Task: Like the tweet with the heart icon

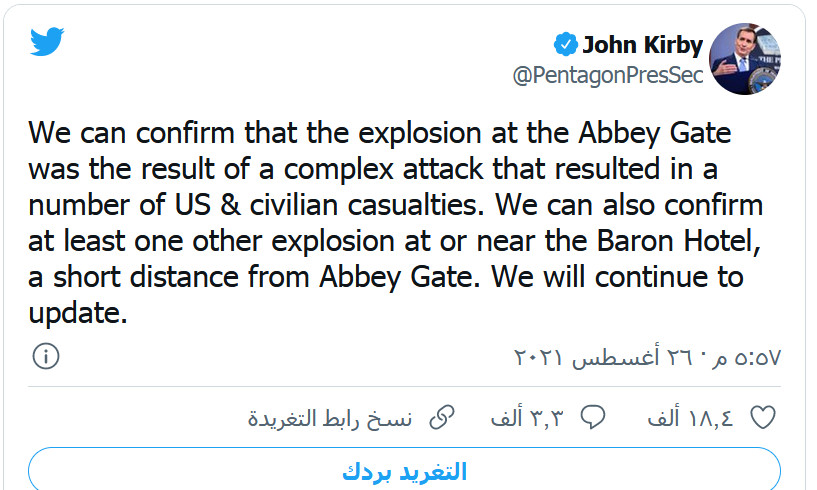Action: click(x=762, y=416)
